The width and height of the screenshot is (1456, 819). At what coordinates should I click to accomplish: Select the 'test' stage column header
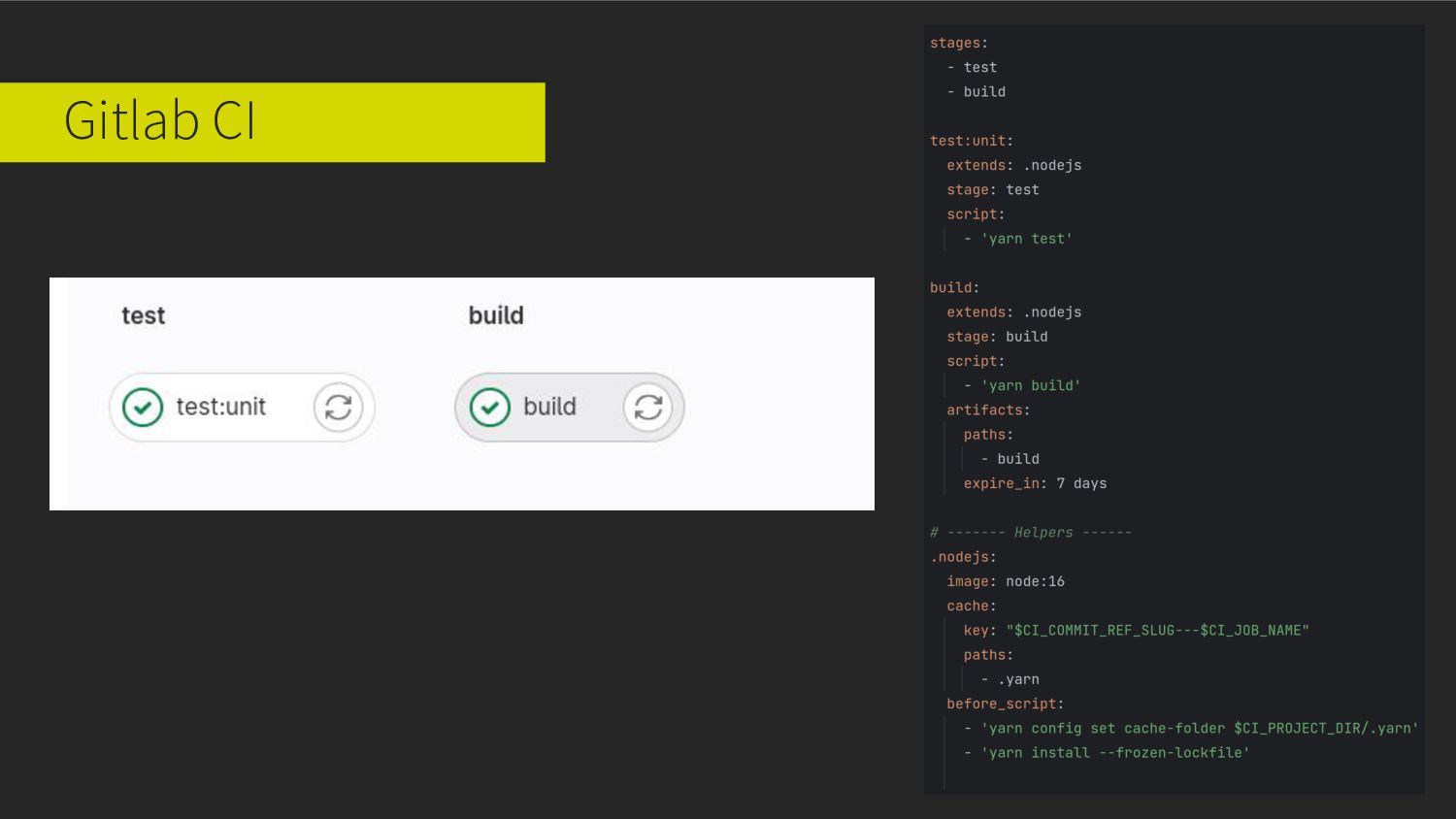[143, 315]
